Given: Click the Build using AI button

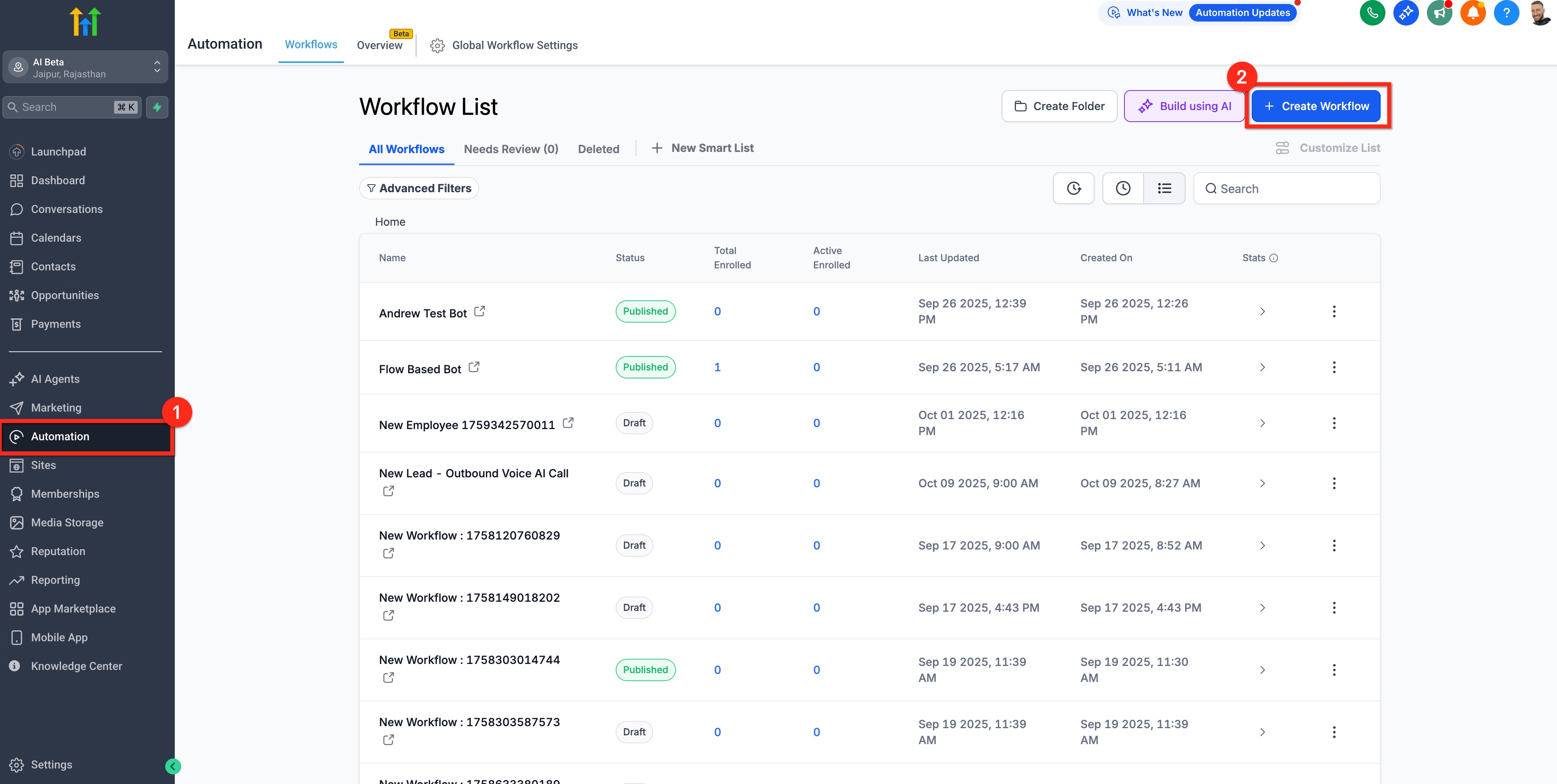Looking at the screenshot, I should (x=1184, y=106).
